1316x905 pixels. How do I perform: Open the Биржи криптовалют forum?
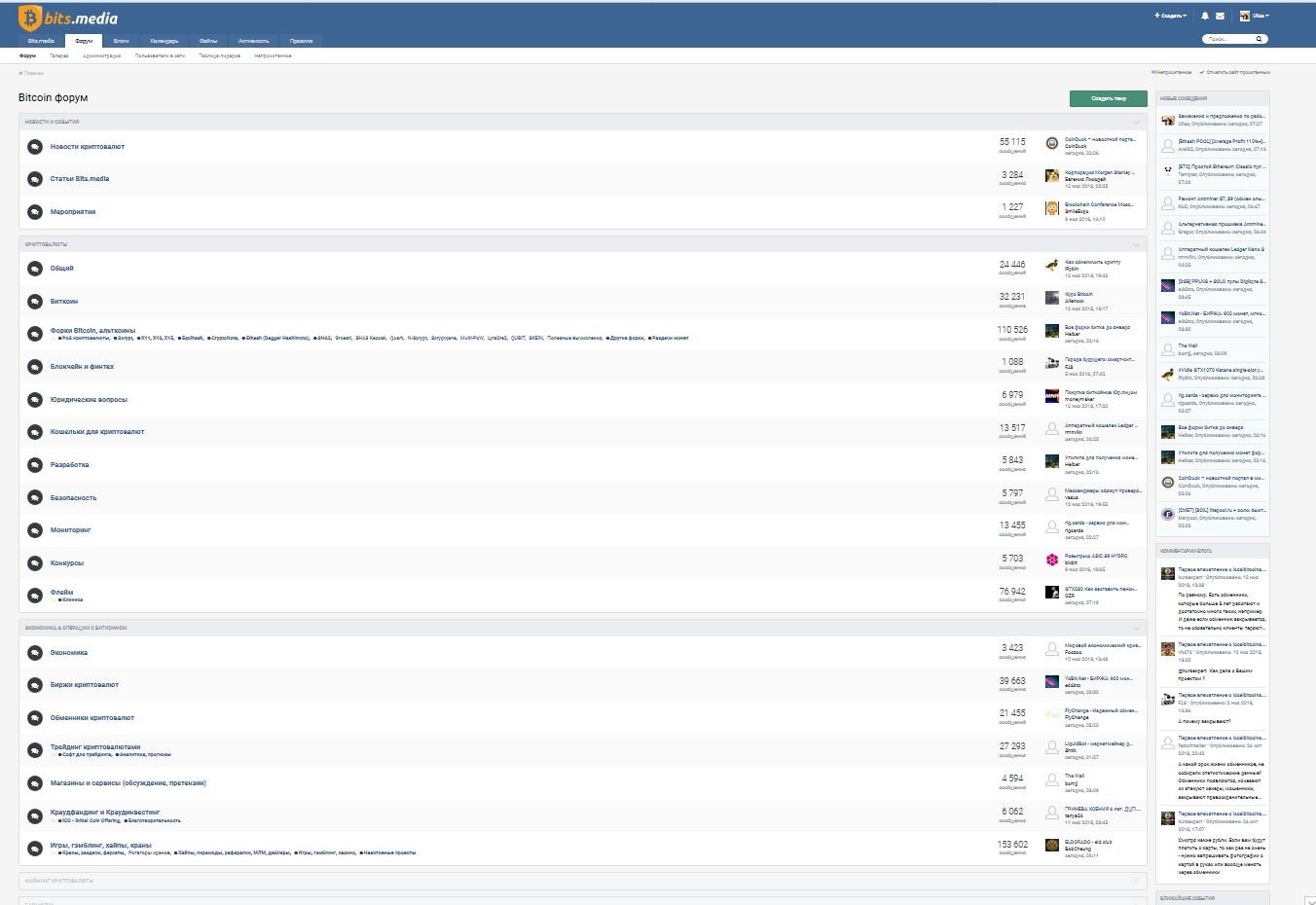[x=85, y=685]
